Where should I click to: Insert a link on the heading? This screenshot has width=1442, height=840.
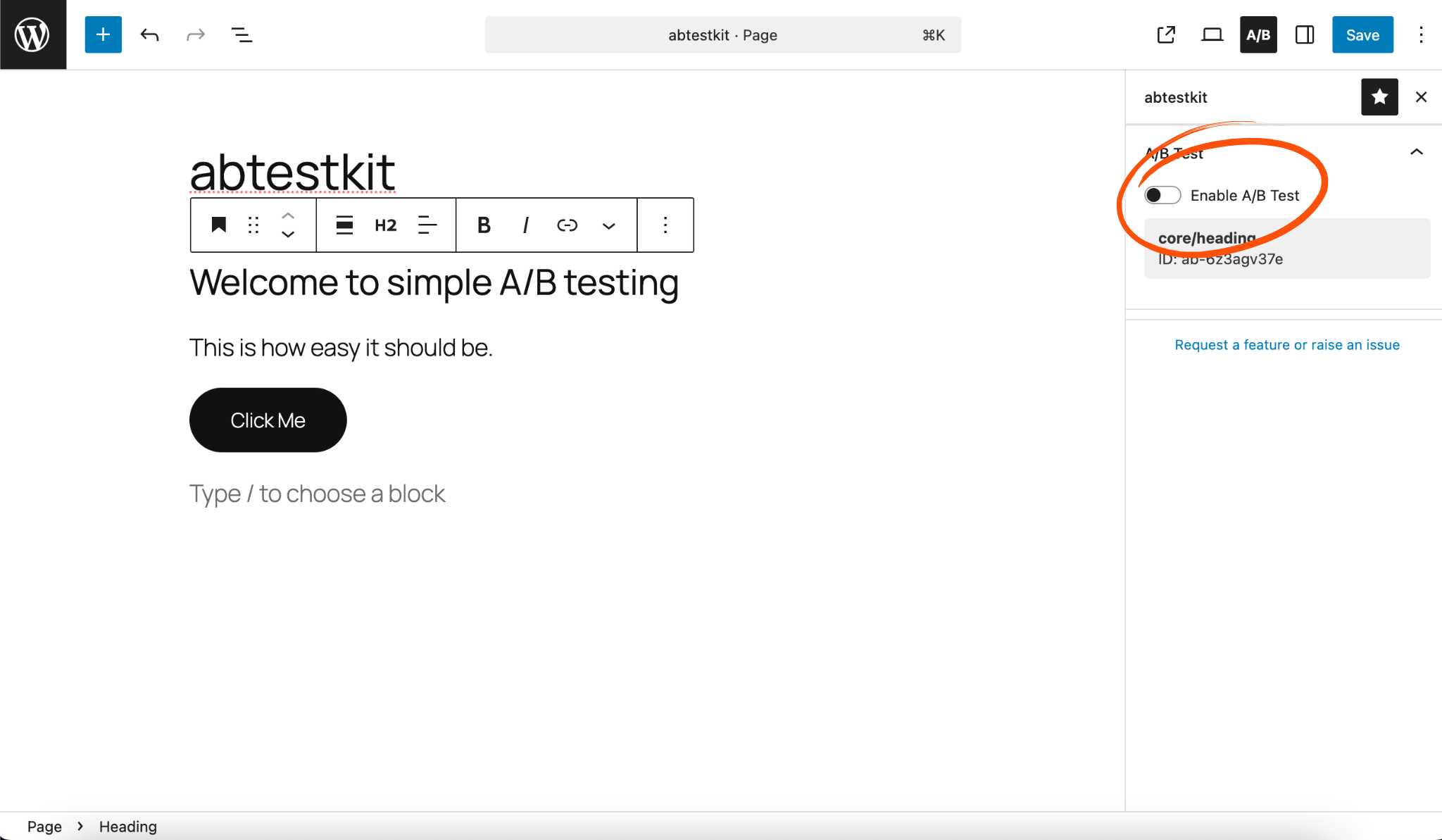coord(567,225)
